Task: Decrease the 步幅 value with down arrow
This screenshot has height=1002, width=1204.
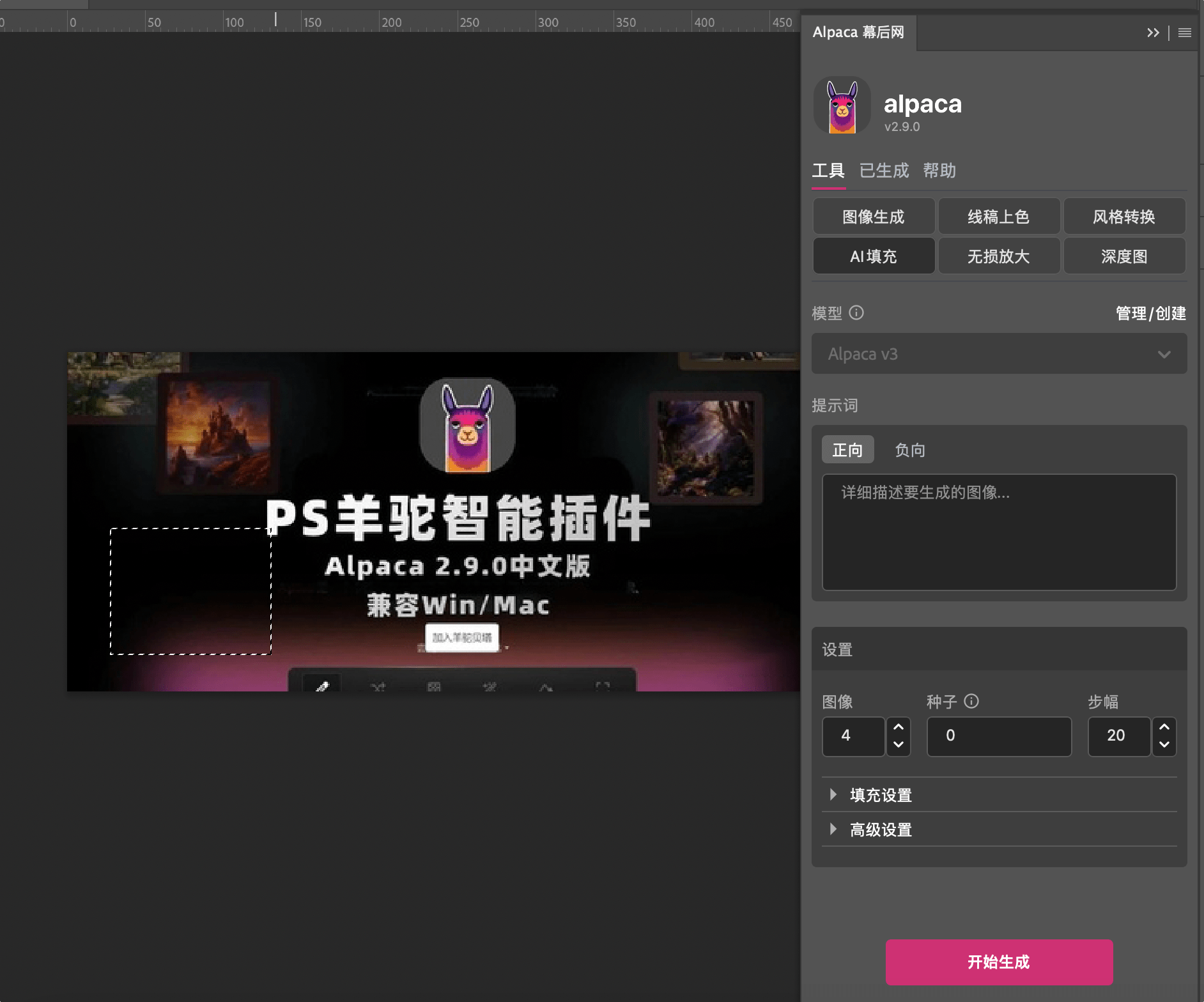Action: pyautogui.click(x=1164, y=744)
